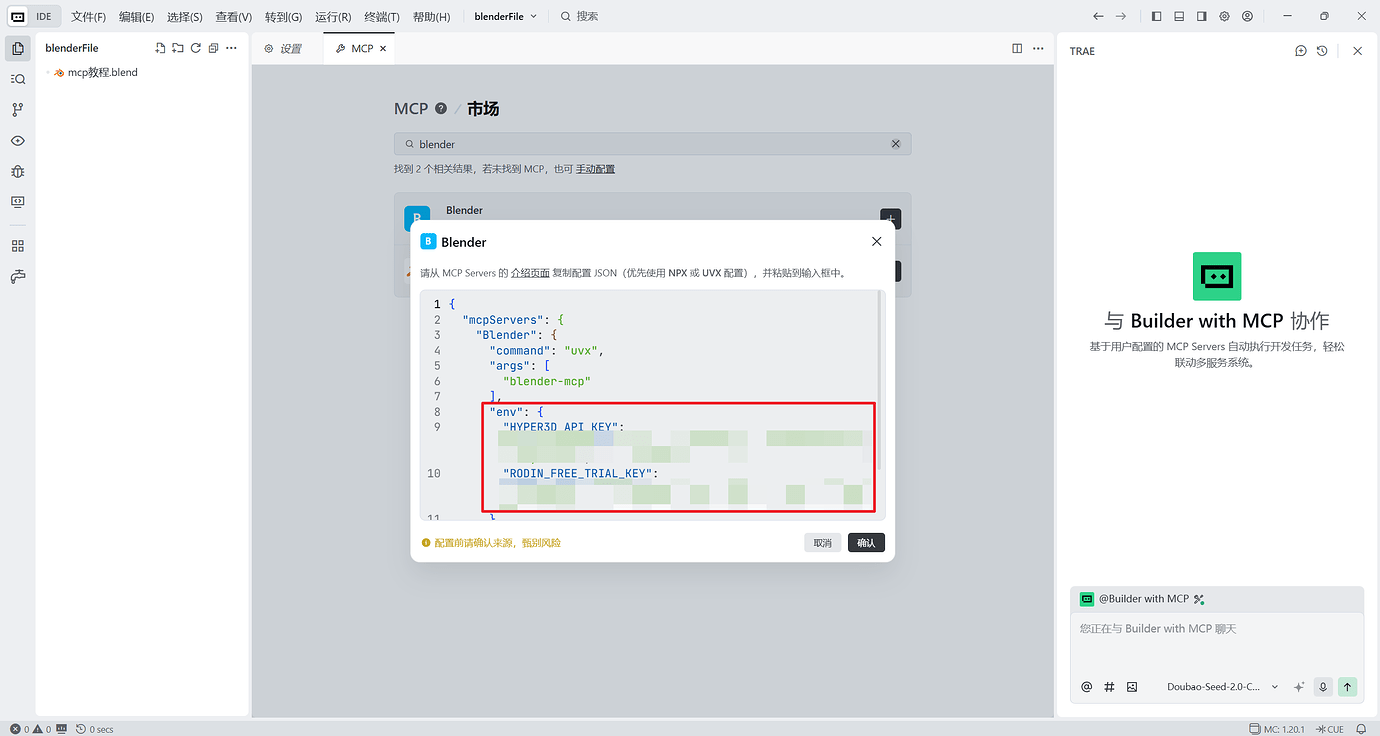Open the Source Control branch icon
The height and width of the screenshot is (736, 1380).
coord(18,110)
